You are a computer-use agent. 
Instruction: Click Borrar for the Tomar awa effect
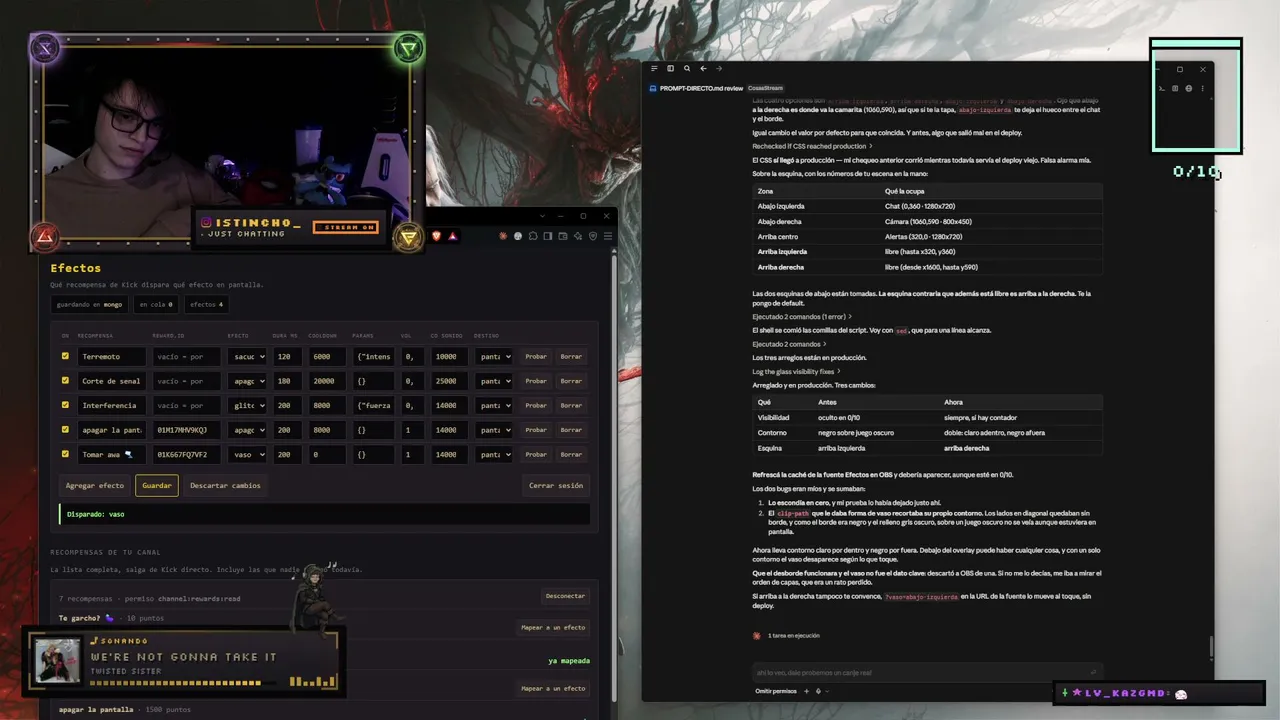571,454
